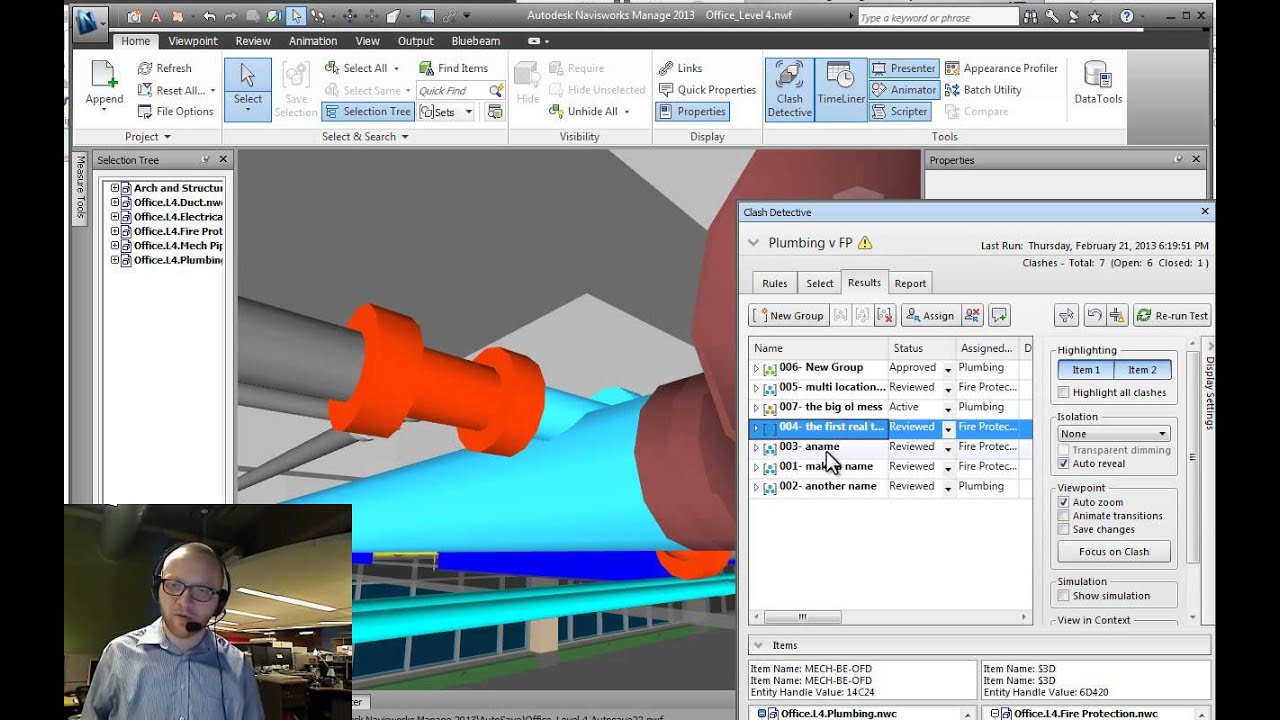The width and height of the screenshot is (1280, 720).
Task: Click the Remove from Group icon with red X
Action: [x=885, y=315]
